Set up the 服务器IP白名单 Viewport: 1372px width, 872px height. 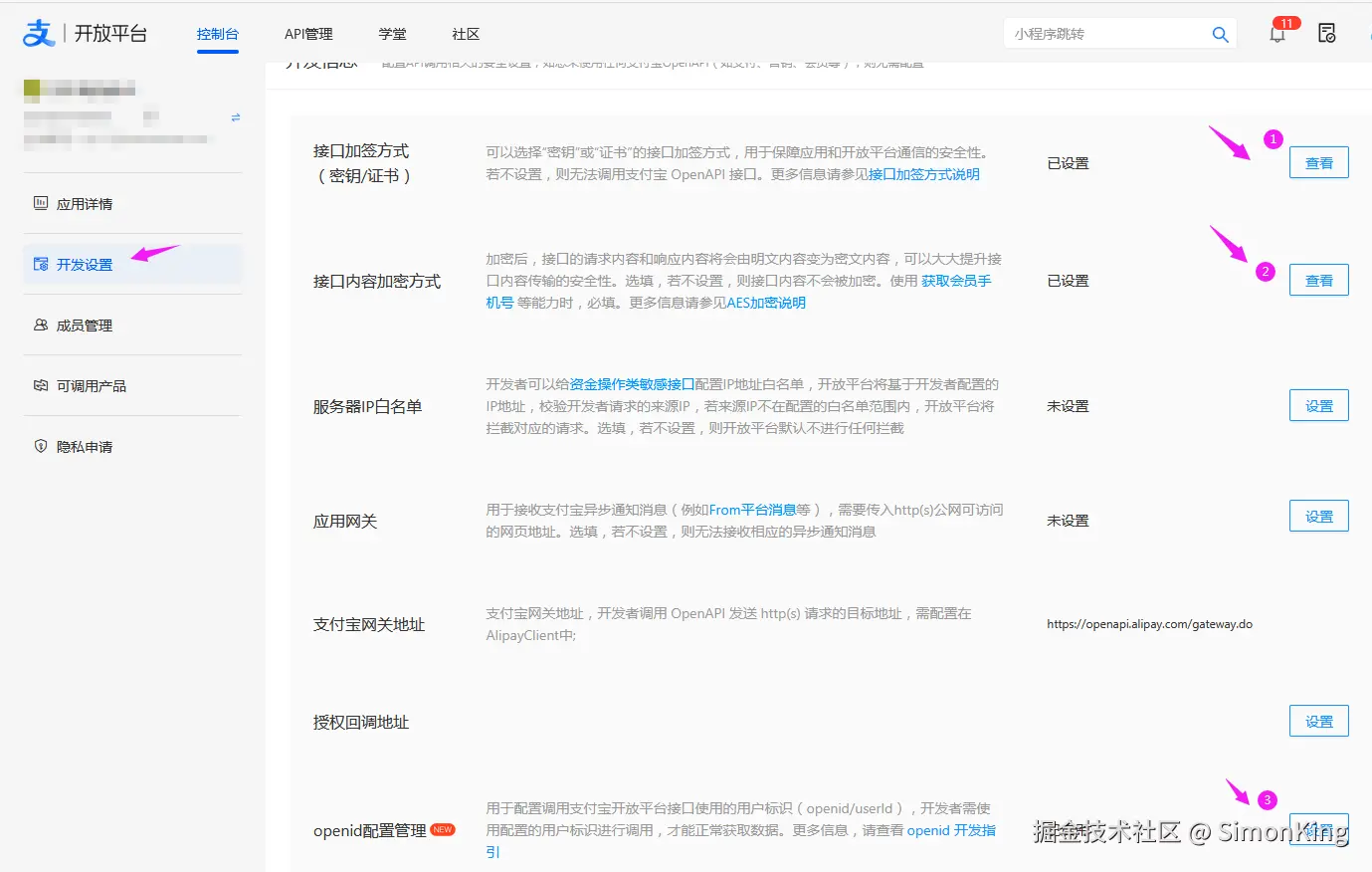coord(1318,406)
